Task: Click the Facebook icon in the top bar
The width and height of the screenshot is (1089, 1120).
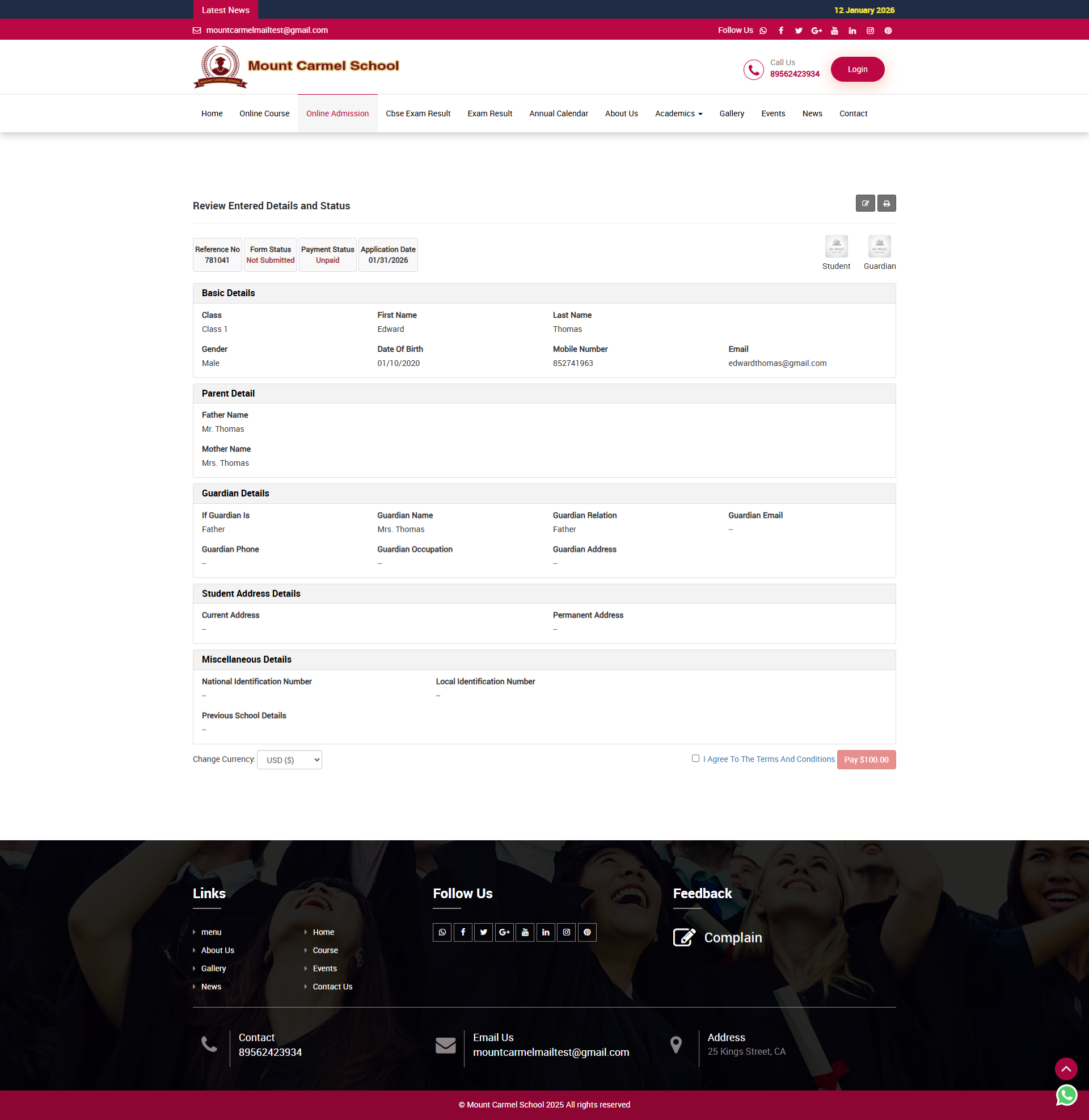Action: tap(780, 30)
